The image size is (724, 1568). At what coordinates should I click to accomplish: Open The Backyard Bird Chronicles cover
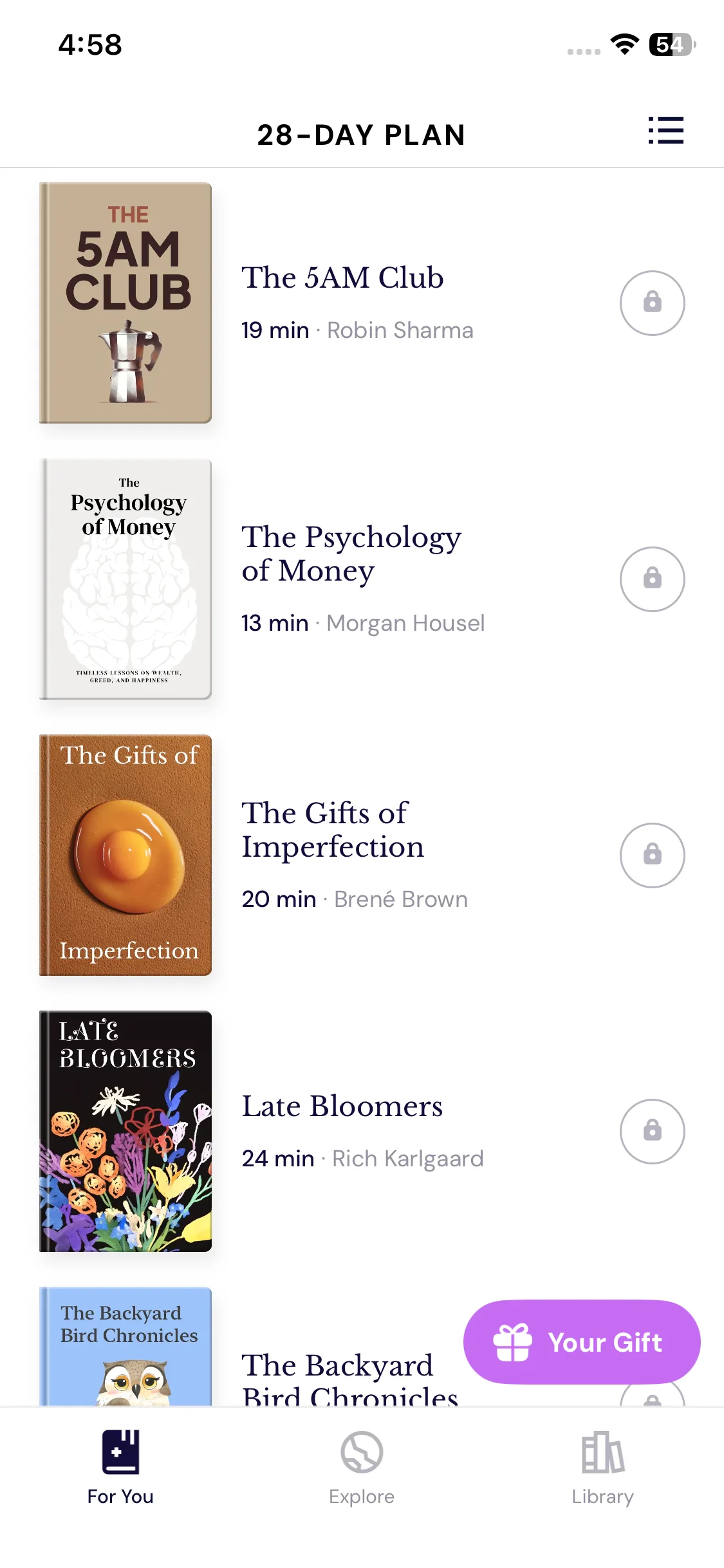pos(125,1346)
